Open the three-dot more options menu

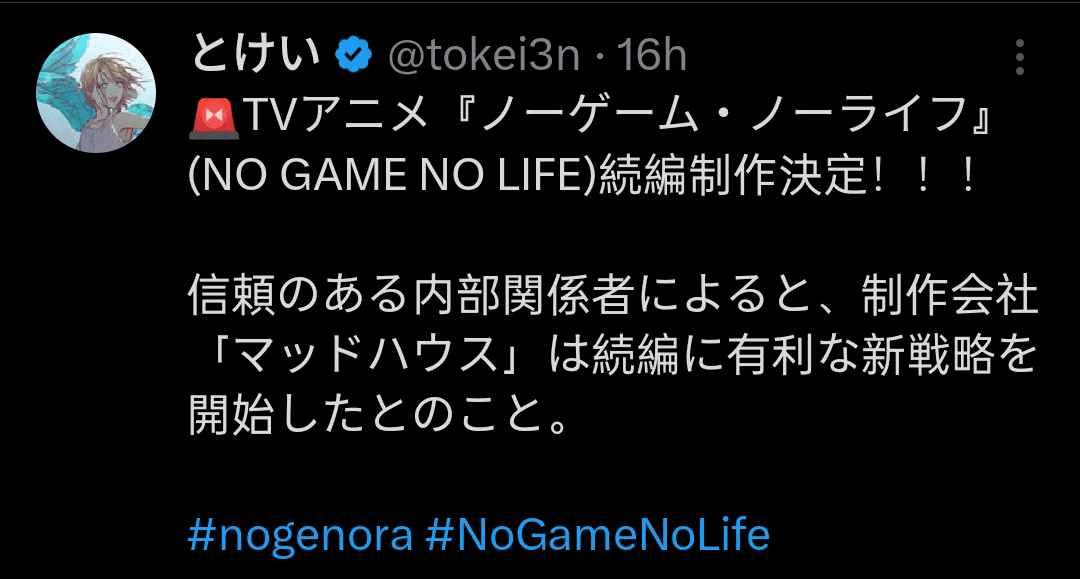point(1019,58)
